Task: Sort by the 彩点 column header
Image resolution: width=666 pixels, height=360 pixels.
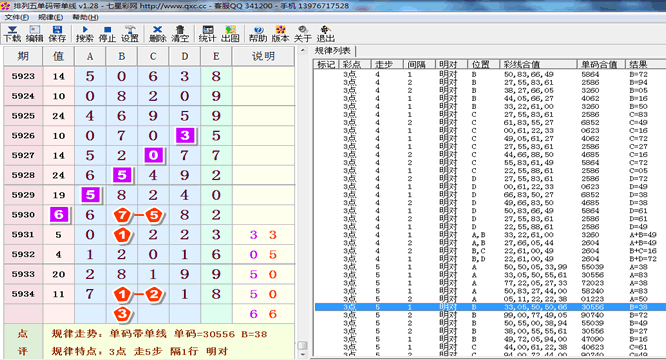Action: 355,65
